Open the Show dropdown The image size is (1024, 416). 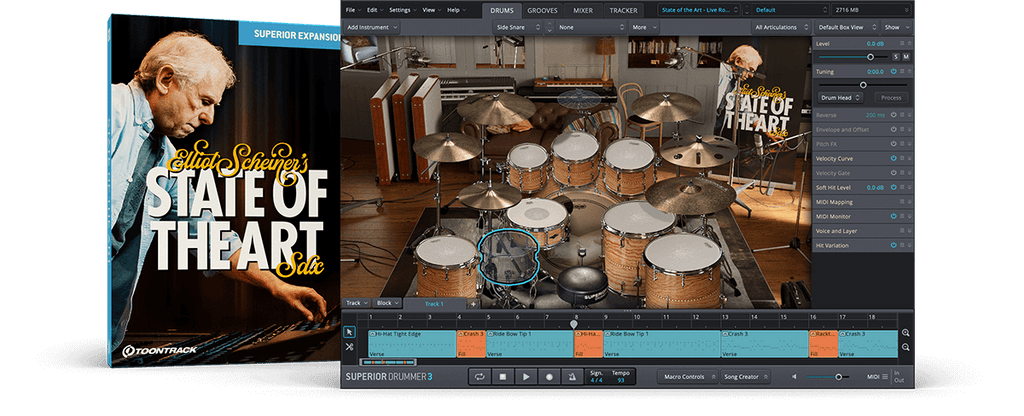(x=895, y=27)
